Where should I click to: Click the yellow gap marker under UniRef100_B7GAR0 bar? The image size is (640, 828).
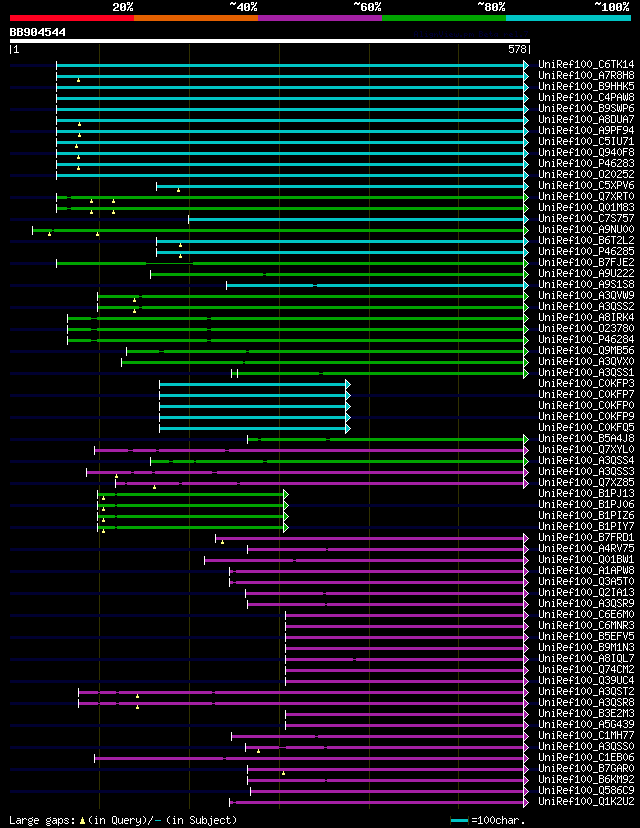click(x=284, y=773)
